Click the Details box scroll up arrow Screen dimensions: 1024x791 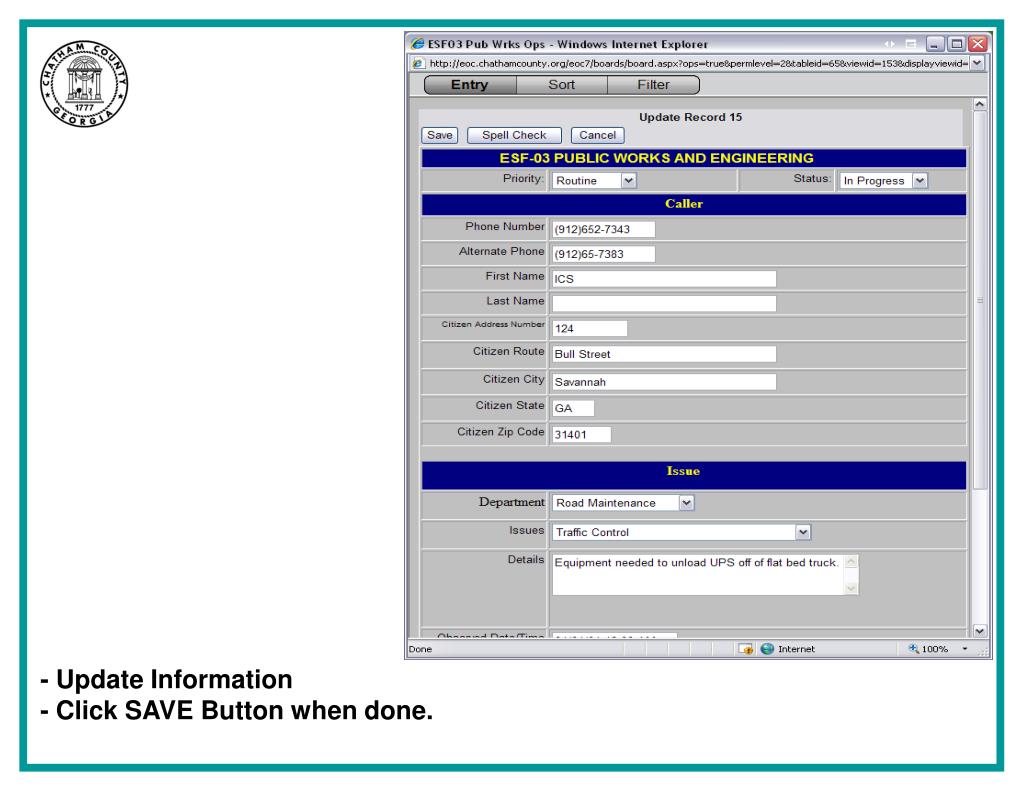851,562
